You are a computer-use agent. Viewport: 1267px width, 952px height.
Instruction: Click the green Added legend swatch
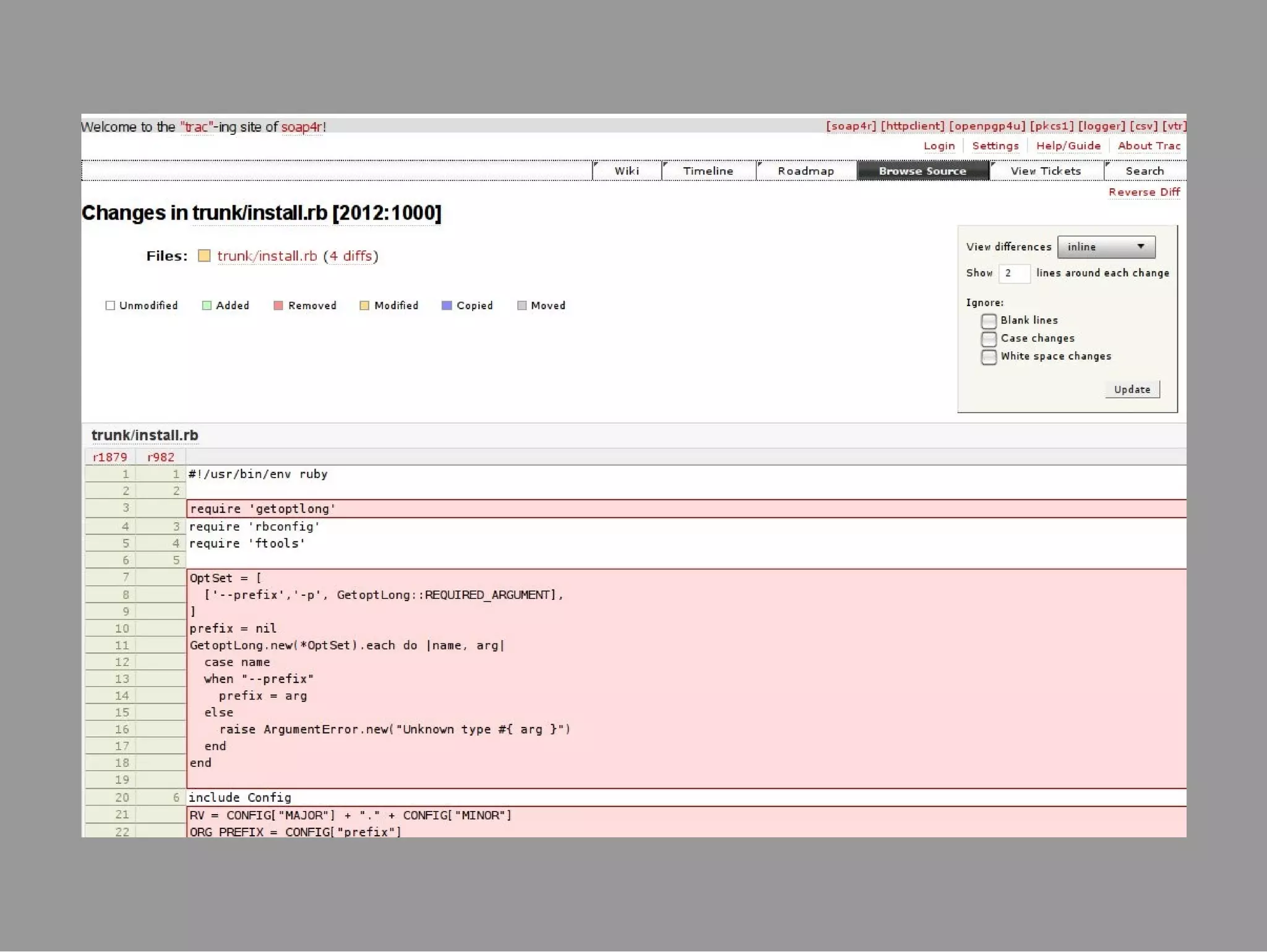tap(207, 306)
